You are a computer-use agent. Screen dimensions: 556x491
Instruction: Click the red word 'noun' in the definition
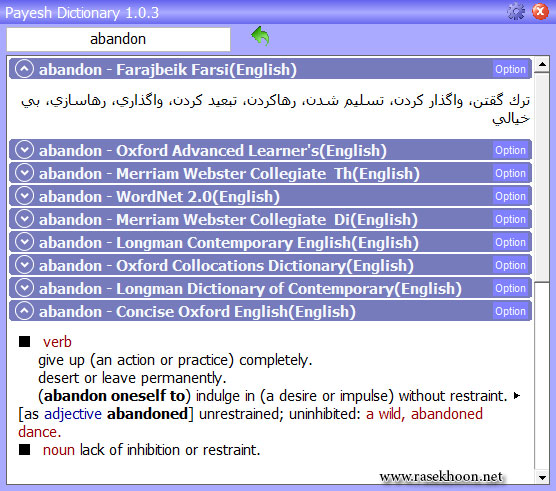(x=59, y=450)
